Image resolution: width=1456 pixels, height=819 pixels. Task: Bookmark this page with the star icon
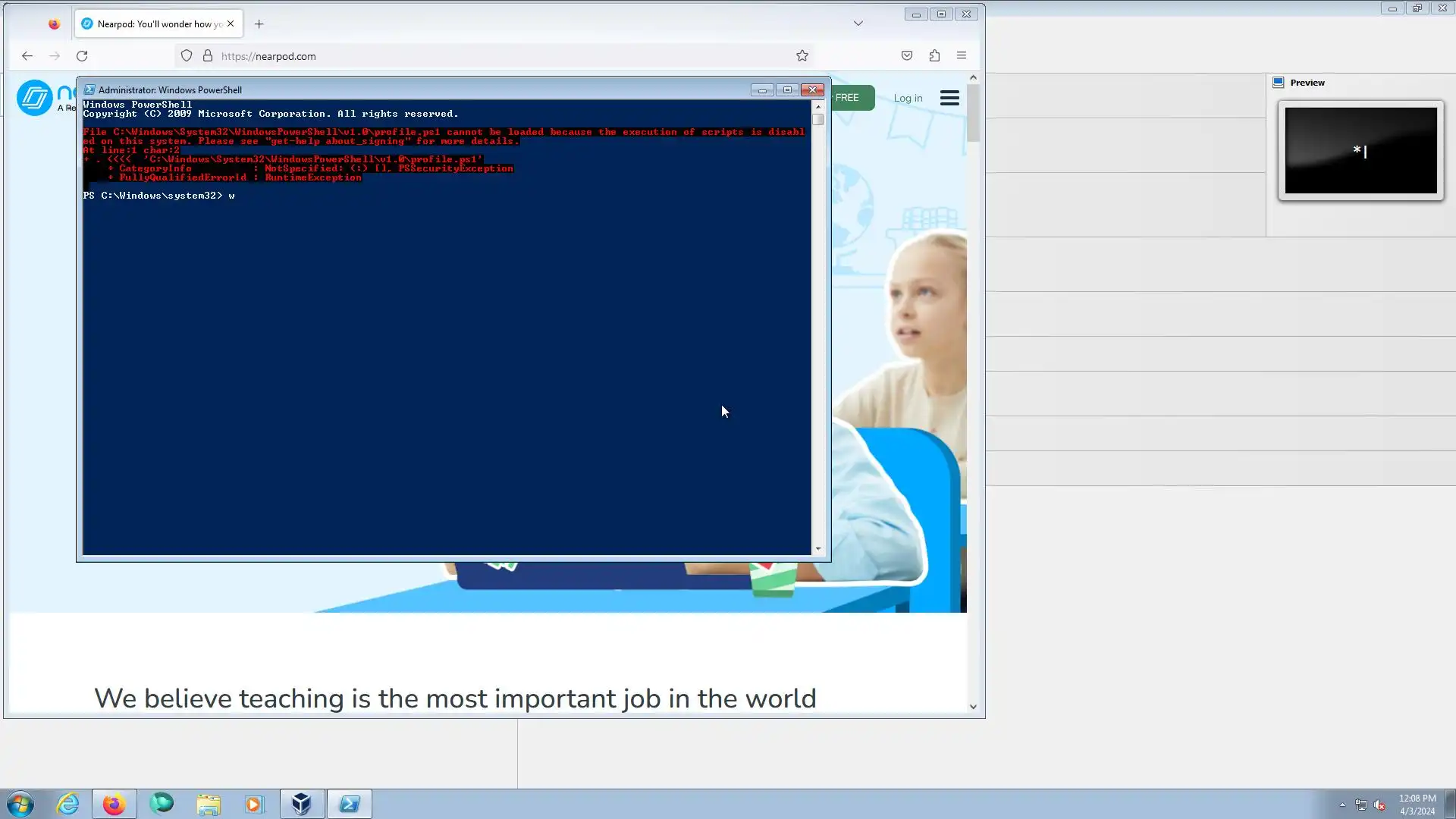coord(802,56)
